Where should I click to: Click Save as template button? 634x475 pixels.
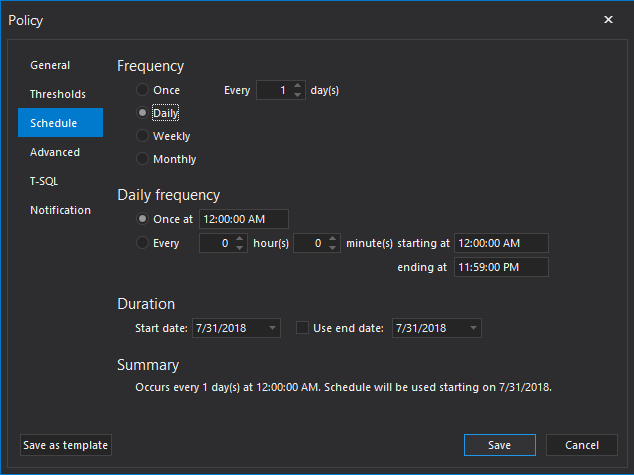(65, 445)
